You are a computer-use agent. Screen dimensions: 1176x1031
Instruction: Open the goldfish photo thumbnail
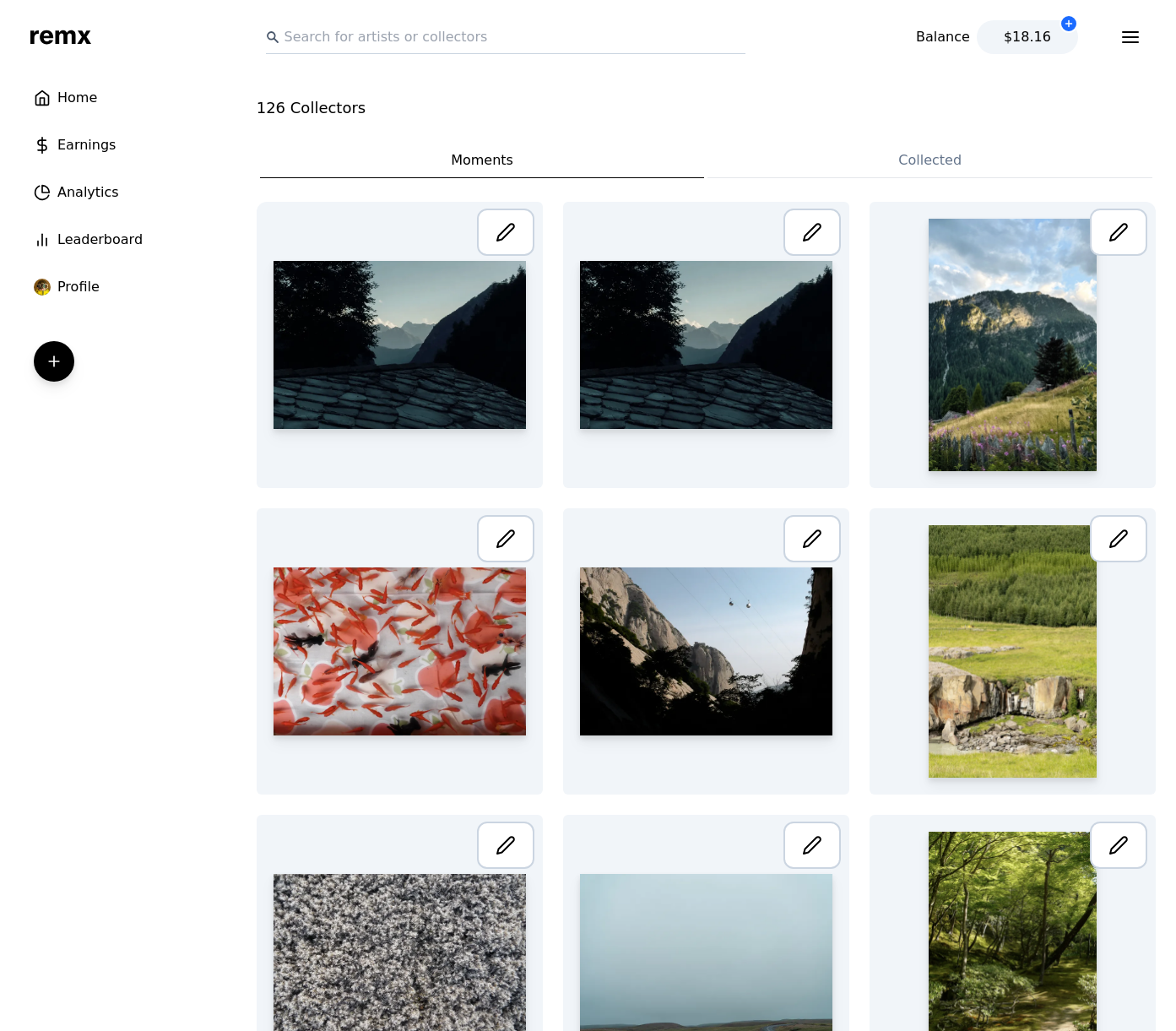[x=399, y=651]
